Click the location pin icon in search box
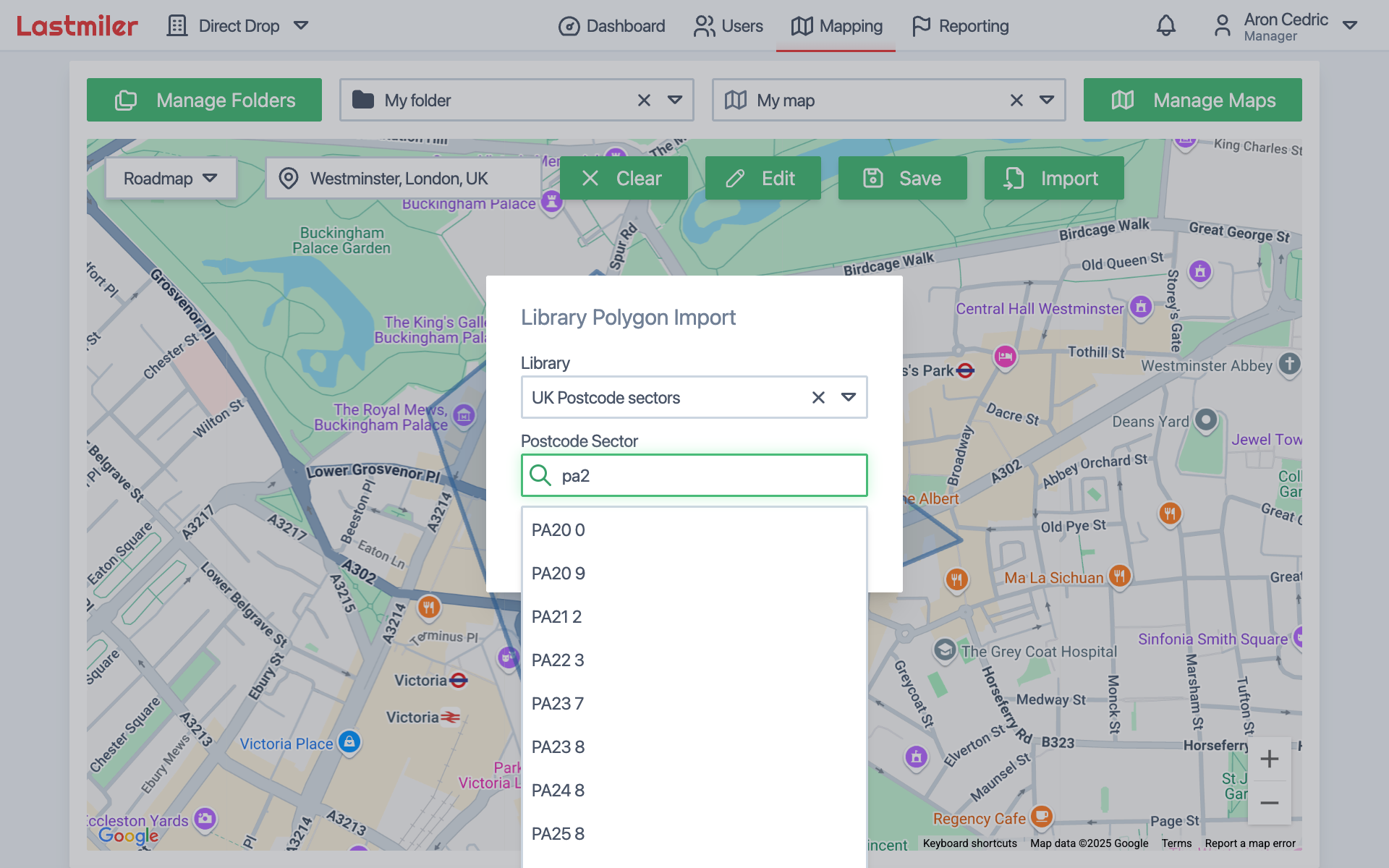The width and height of the screenshot is (1389, 868). (289, 178)
